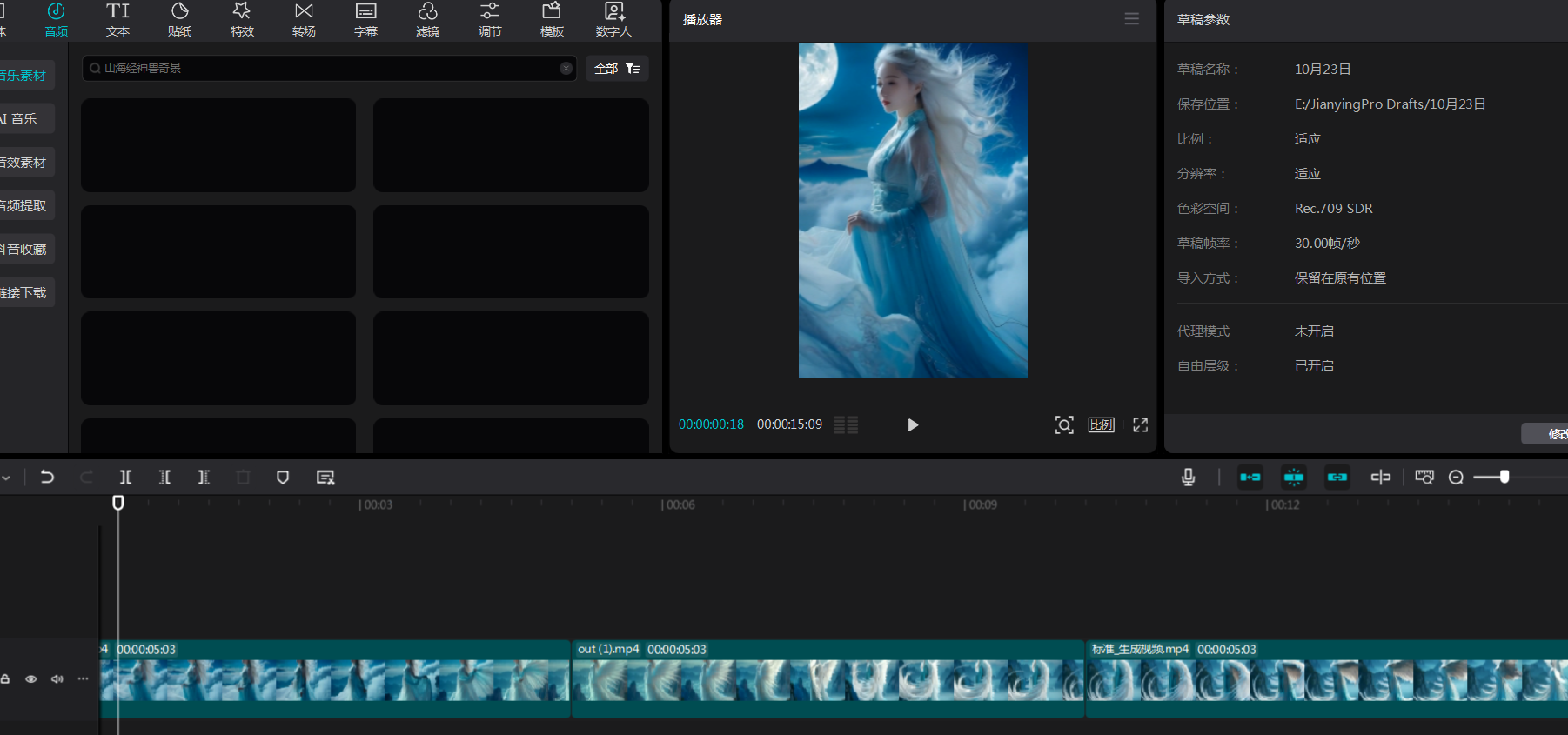Mute the video track speaker icon
The image size is (1568, 735).
(x=57, y=678)
